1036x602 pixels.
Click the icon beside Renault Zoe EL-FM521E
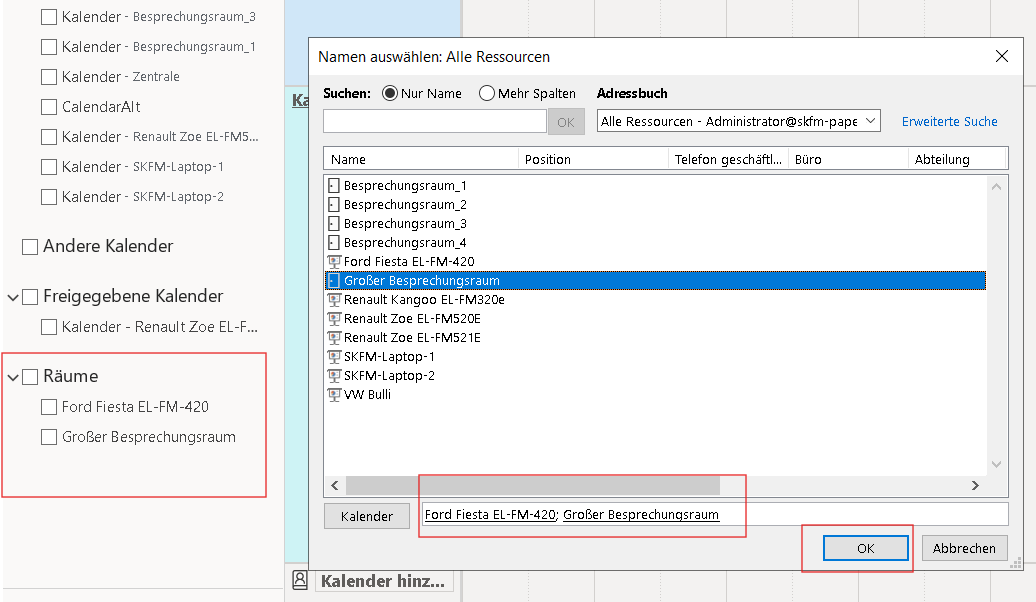coord(334,338)
